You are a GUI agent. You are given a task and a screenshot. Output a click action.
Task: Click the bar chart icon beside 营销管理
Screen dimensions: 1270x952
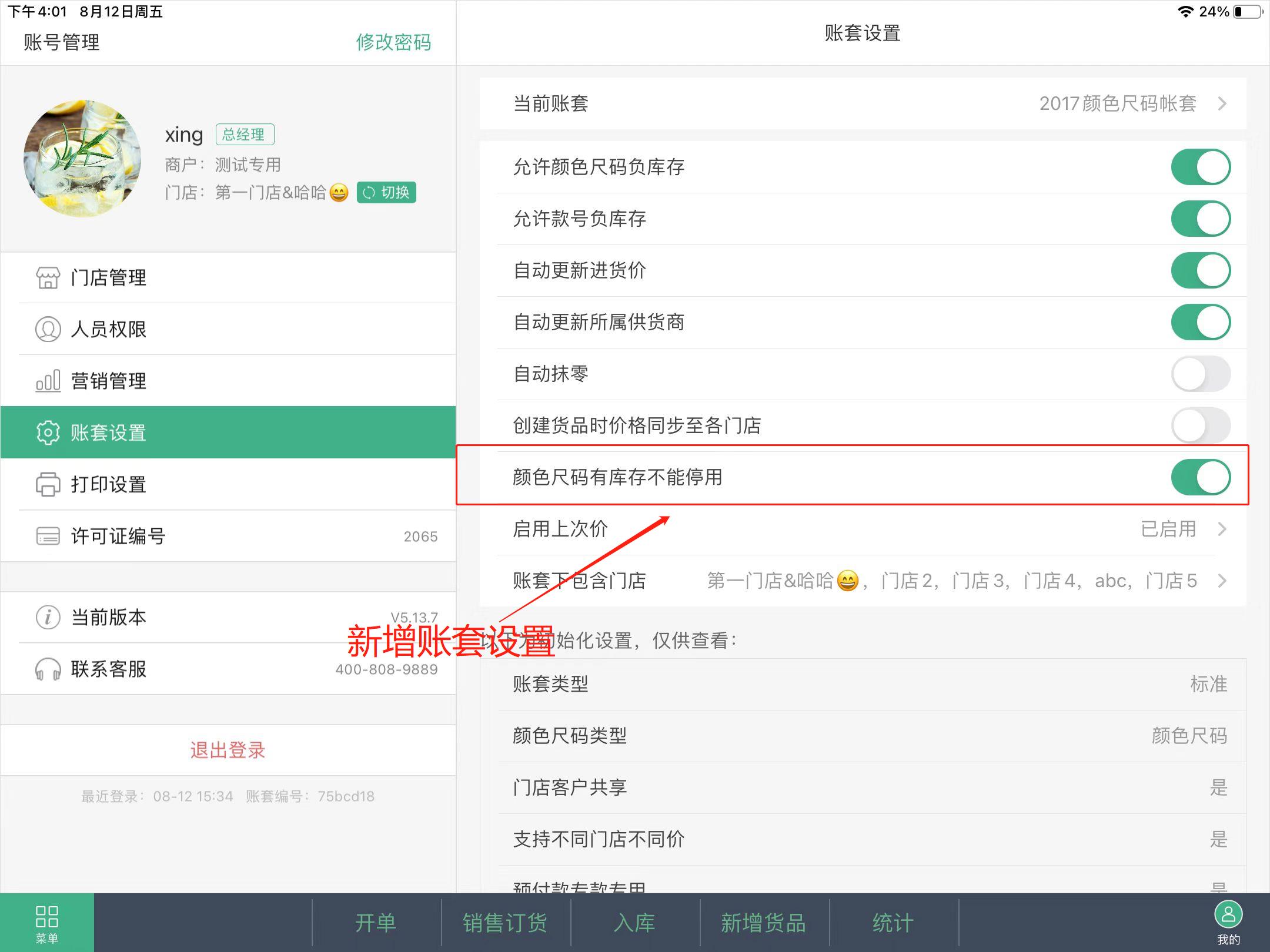[48, 381]
